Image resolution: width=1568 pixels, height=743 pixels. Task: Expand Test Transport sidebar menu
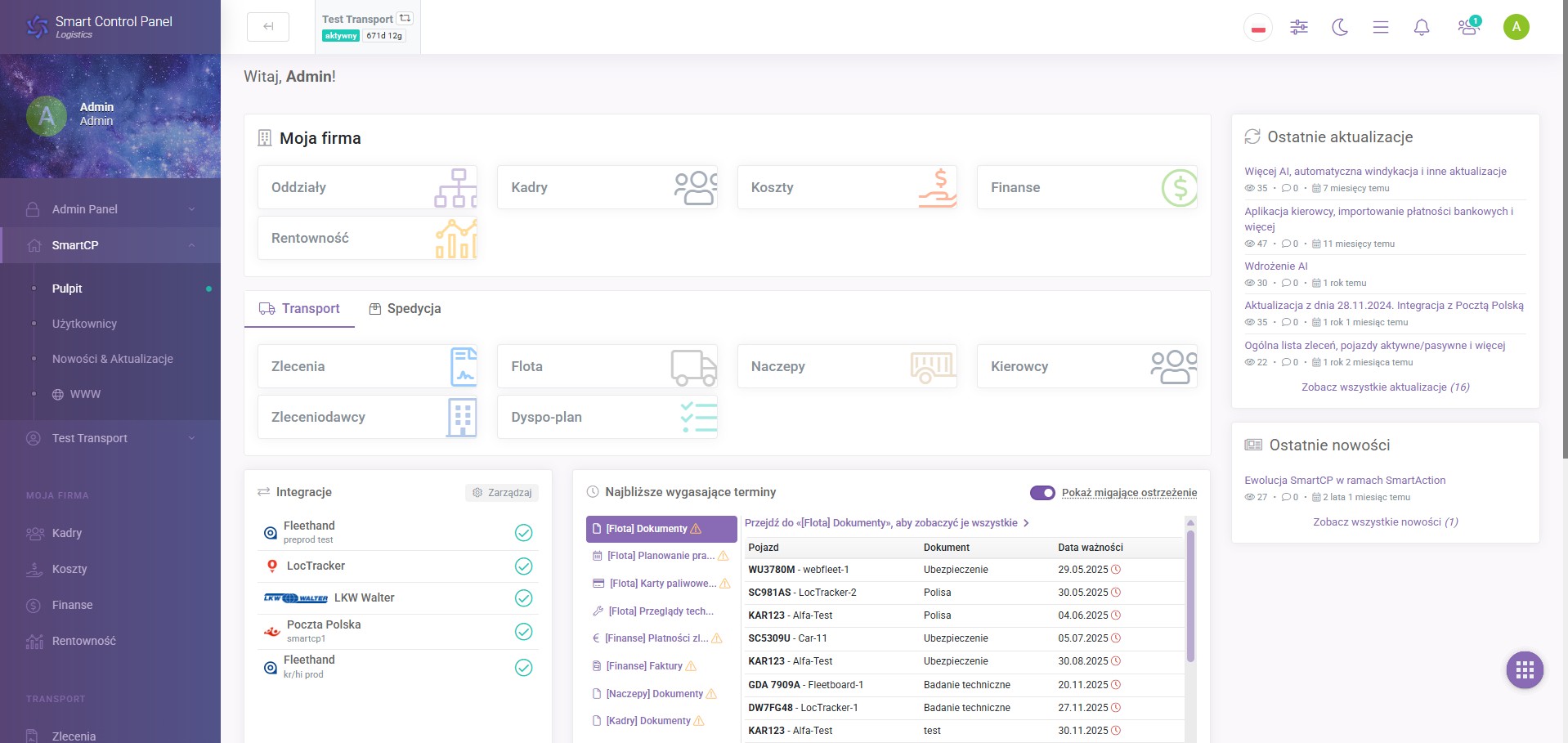click(x=110, y=438)
